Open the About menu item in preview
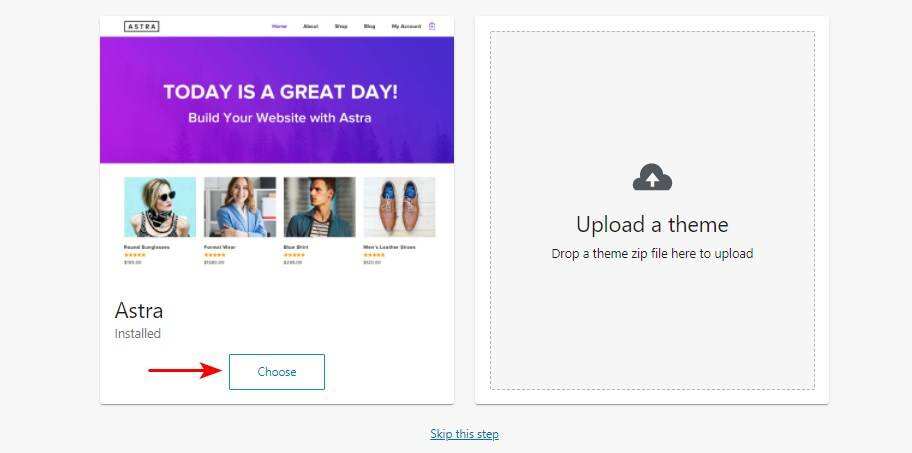Image resolution: width=912 pixels, height=453 pixels. (x=310, y=26)
